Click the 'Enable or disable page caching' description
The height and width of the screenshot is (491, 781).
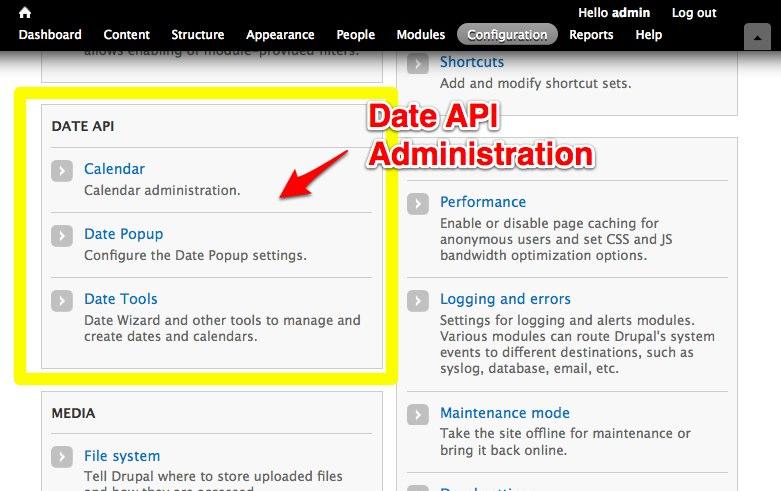[x=556, y=240]
